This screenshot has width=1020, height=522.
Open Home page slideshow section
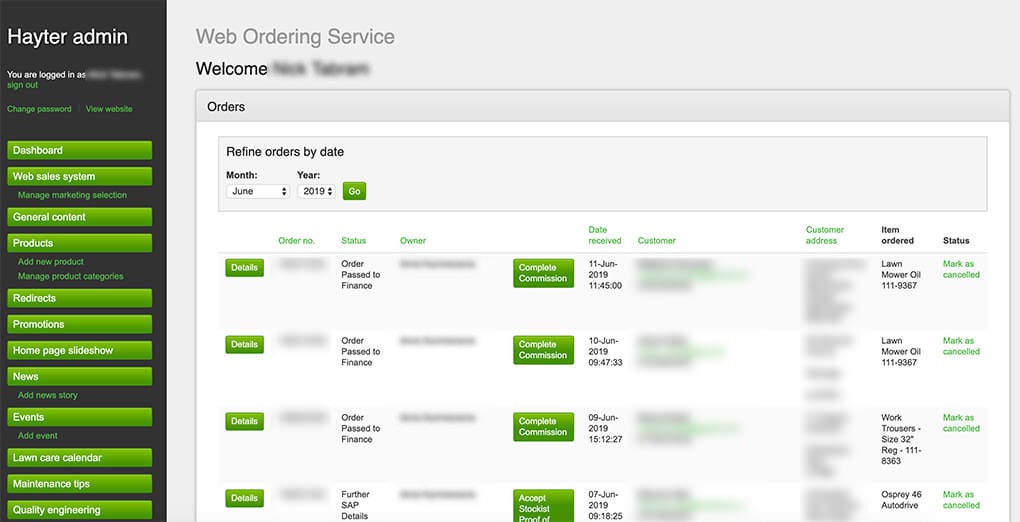79,350
